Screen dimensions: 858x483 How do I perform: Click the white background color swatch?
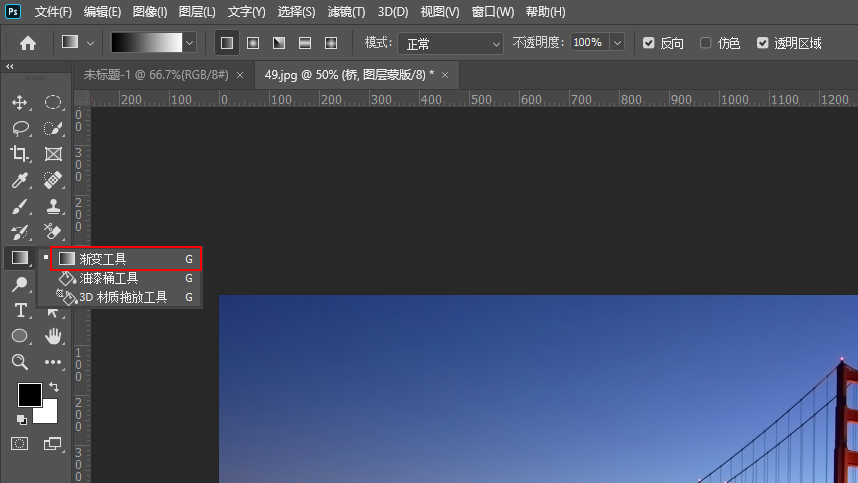(48, 414)
